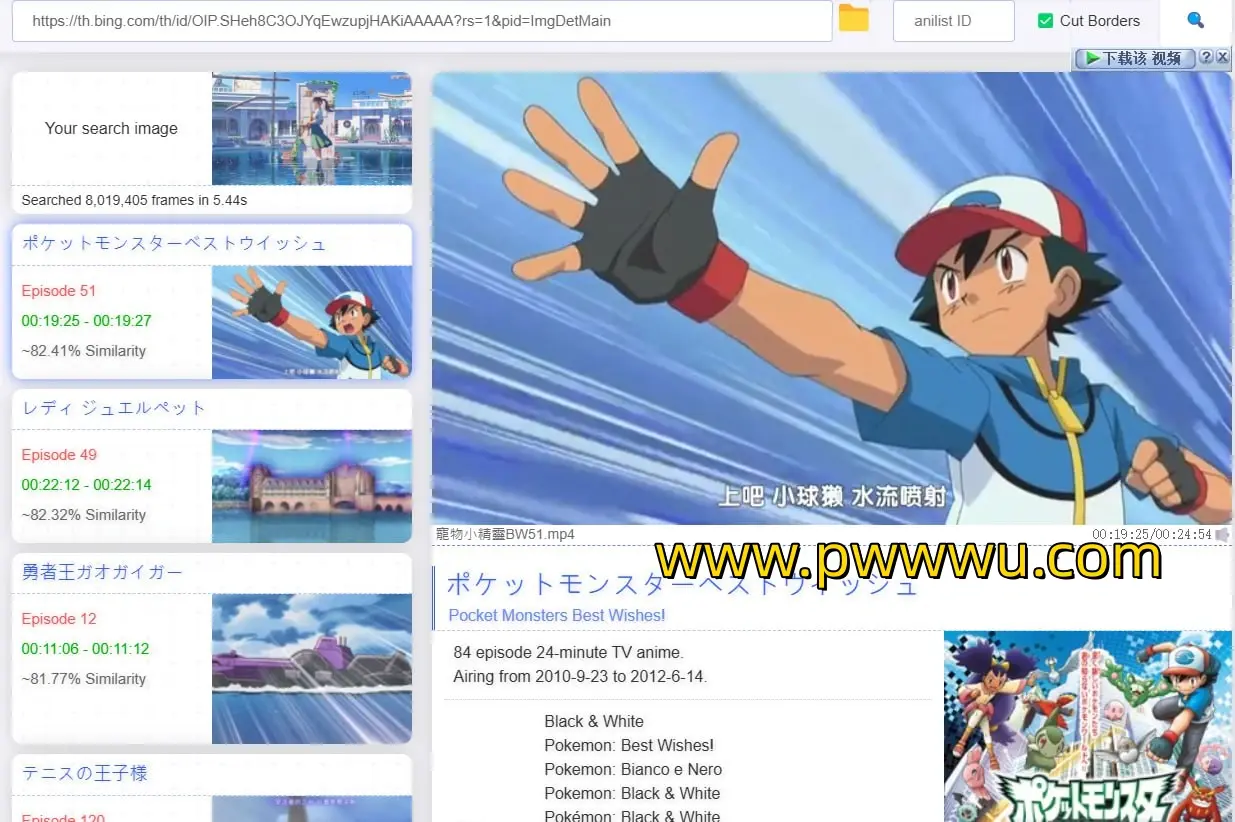Click the 勇者王ガオガイガー result title
Viewport: 1235px width, 822px height.
(x=103, y=572)
